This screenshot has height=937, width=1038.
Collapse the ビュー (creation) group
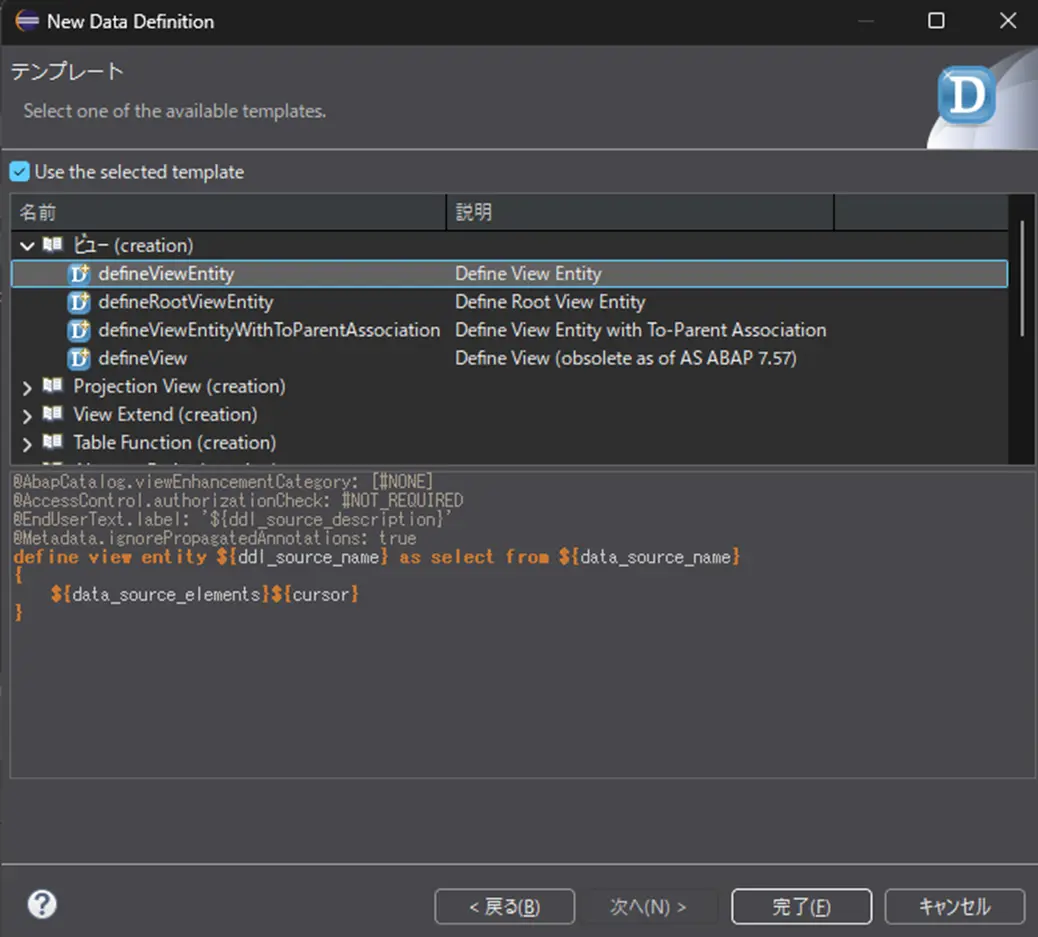tap(26, 246)
